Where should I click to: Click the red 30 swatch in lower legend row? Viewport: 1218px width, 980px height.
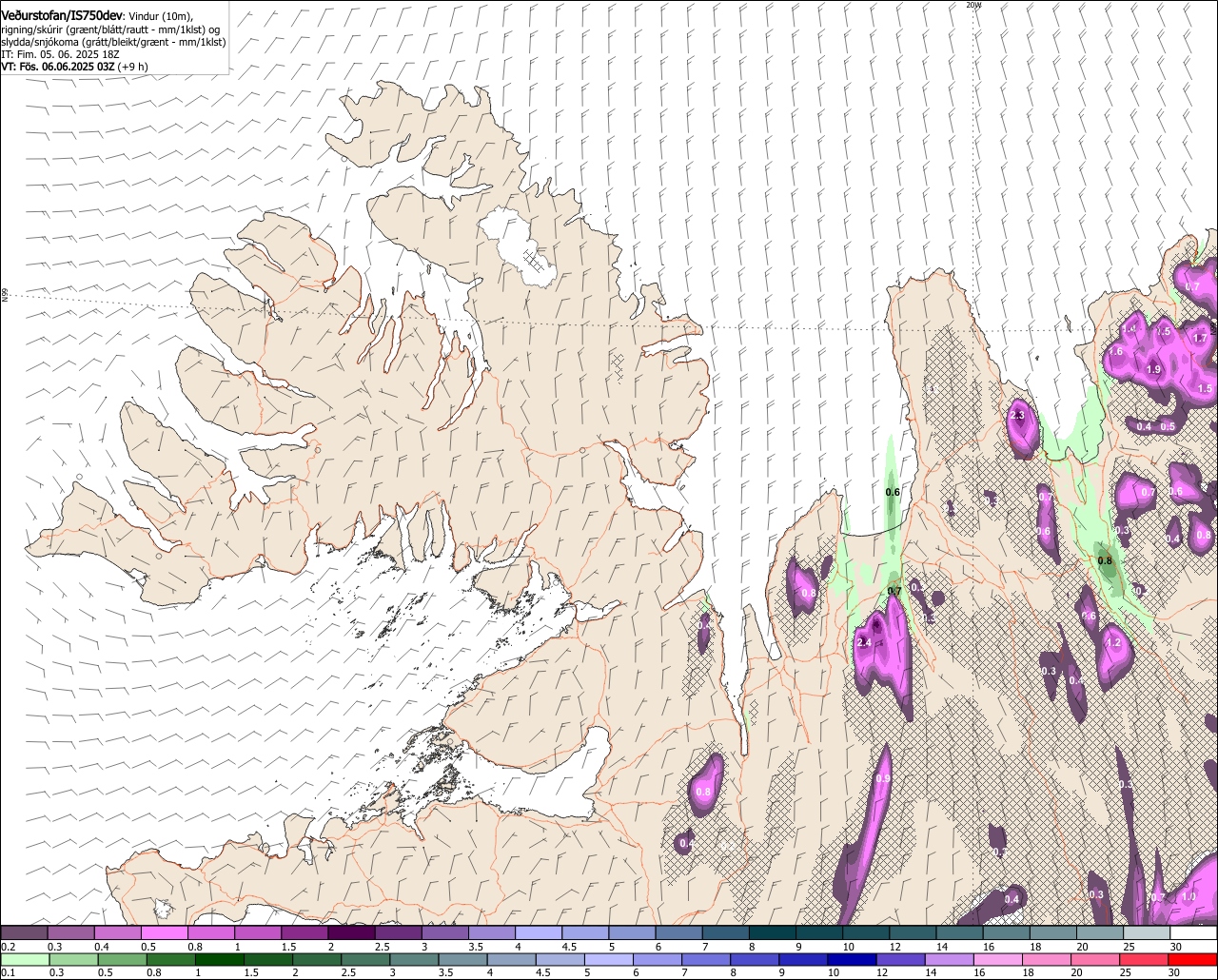point(1194,960)
